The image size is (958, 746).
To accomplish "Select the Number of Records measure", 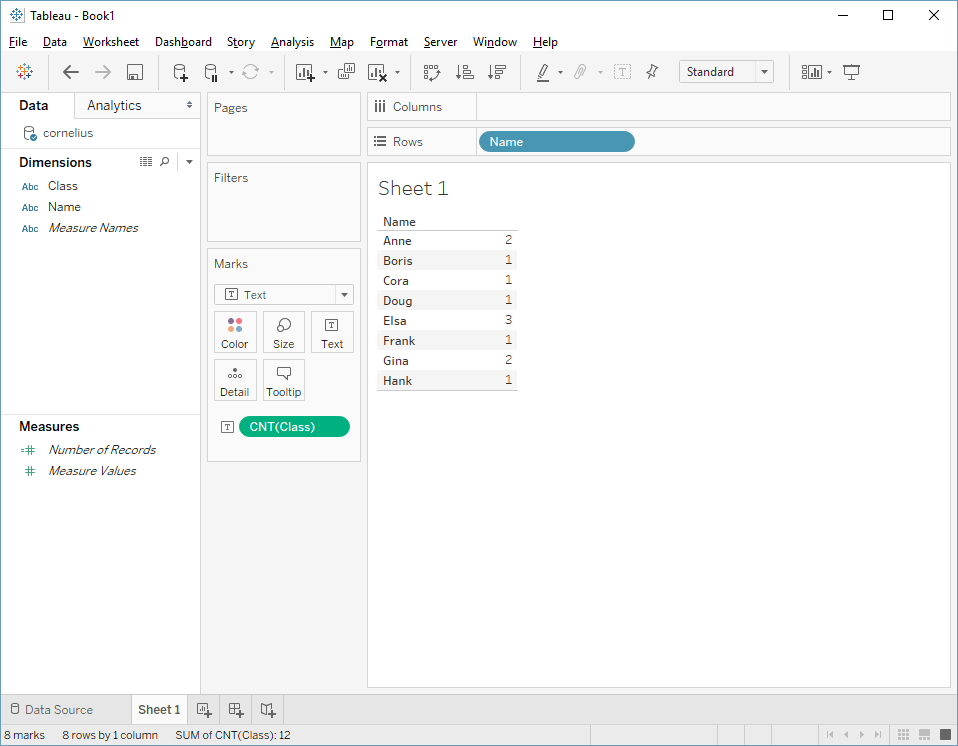I will (102, 450).
